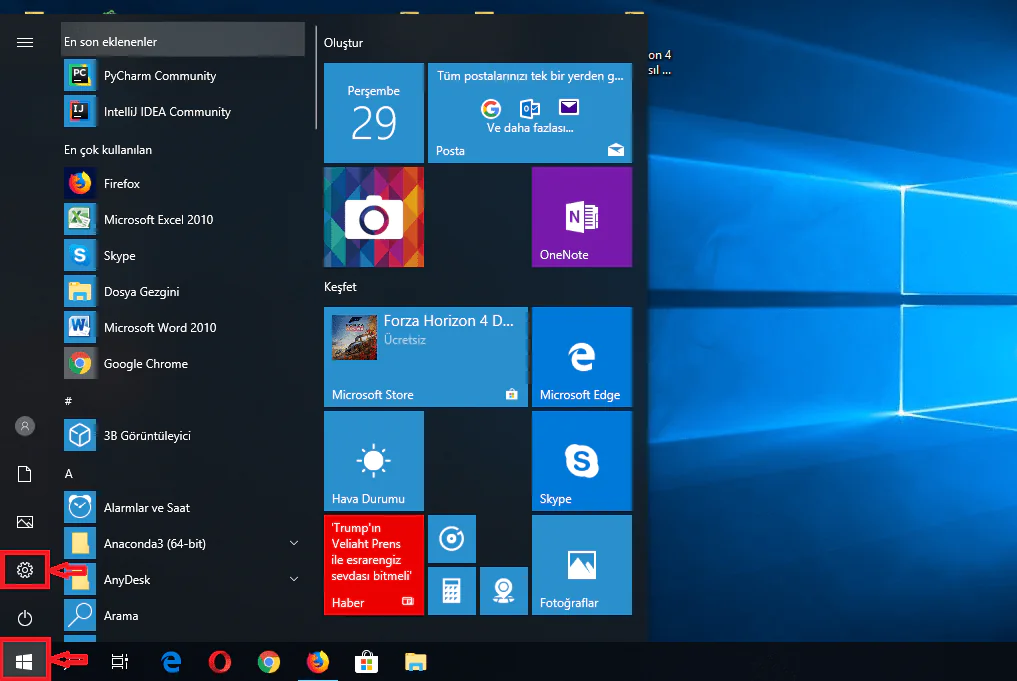Open Task View from the taskbar

[120, 661]
